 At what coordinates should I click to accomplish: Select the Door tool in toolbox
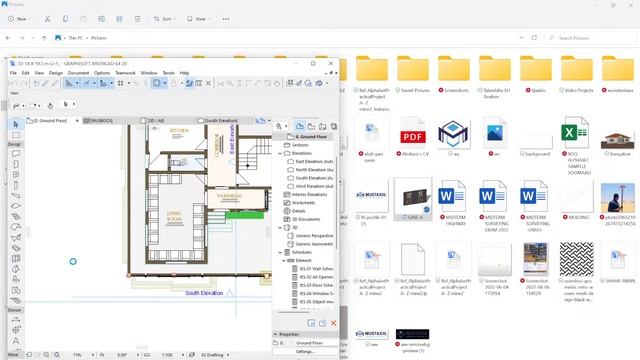pos(16,164)
